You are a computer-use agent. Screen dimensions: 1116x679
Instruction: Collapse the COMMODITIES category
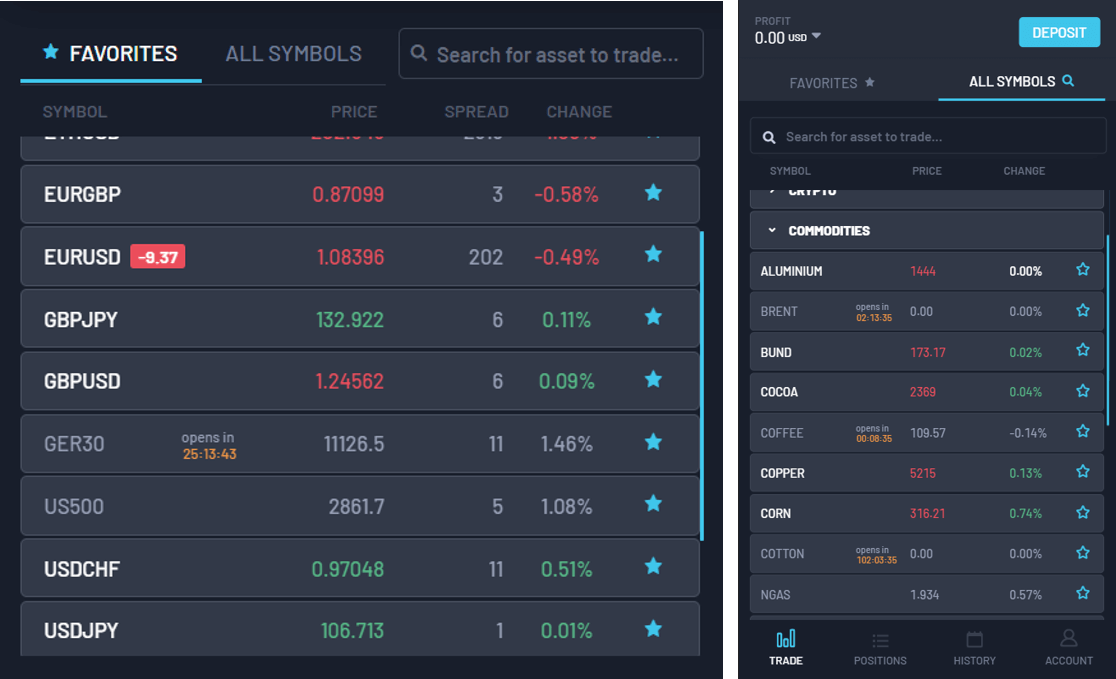click(772, 230)
